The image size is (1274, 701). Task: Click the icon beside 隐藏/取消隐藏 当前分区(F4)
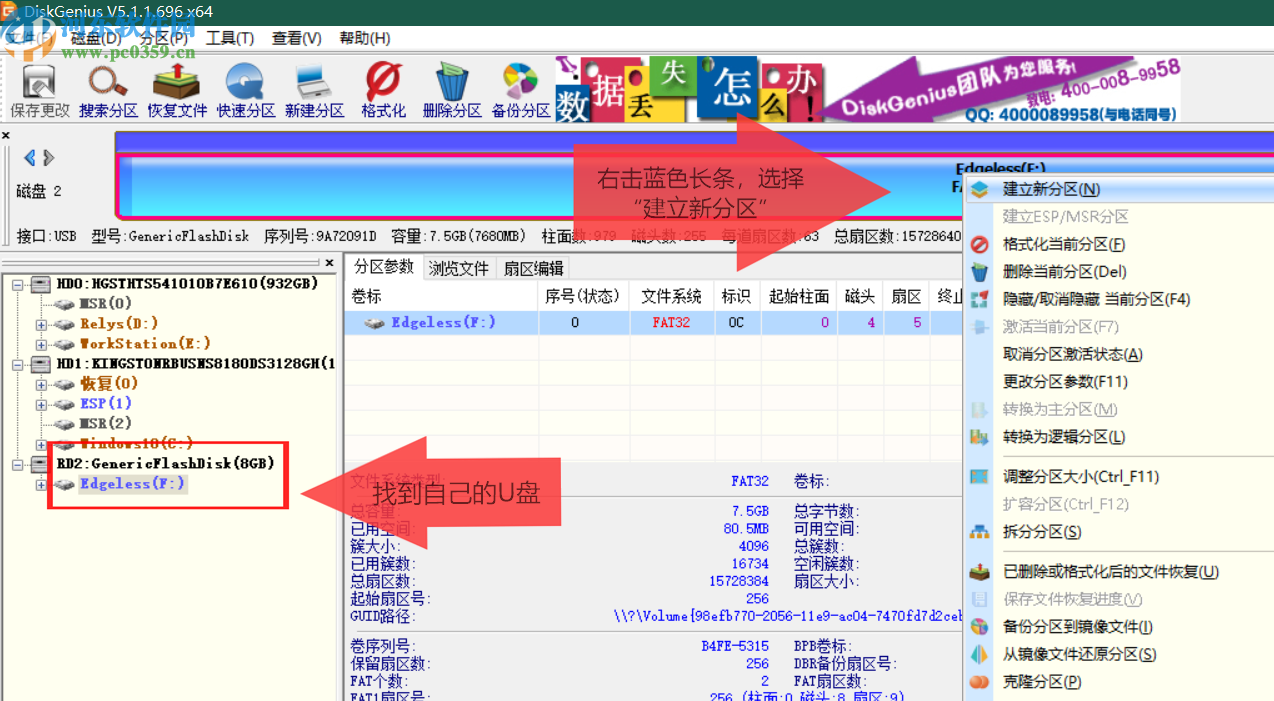[980, 299]
